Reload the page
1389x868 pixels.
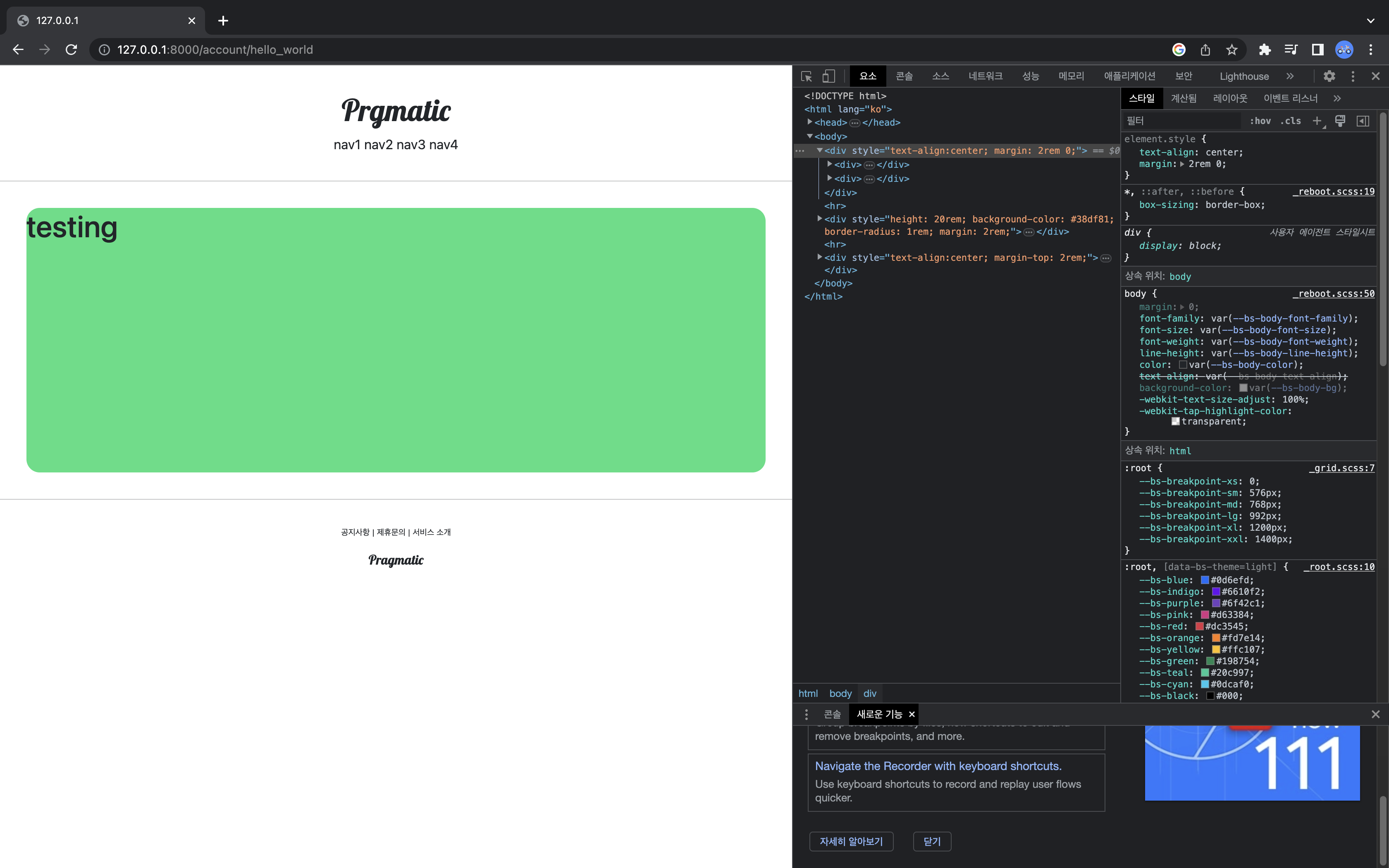(x=71, y=50)
